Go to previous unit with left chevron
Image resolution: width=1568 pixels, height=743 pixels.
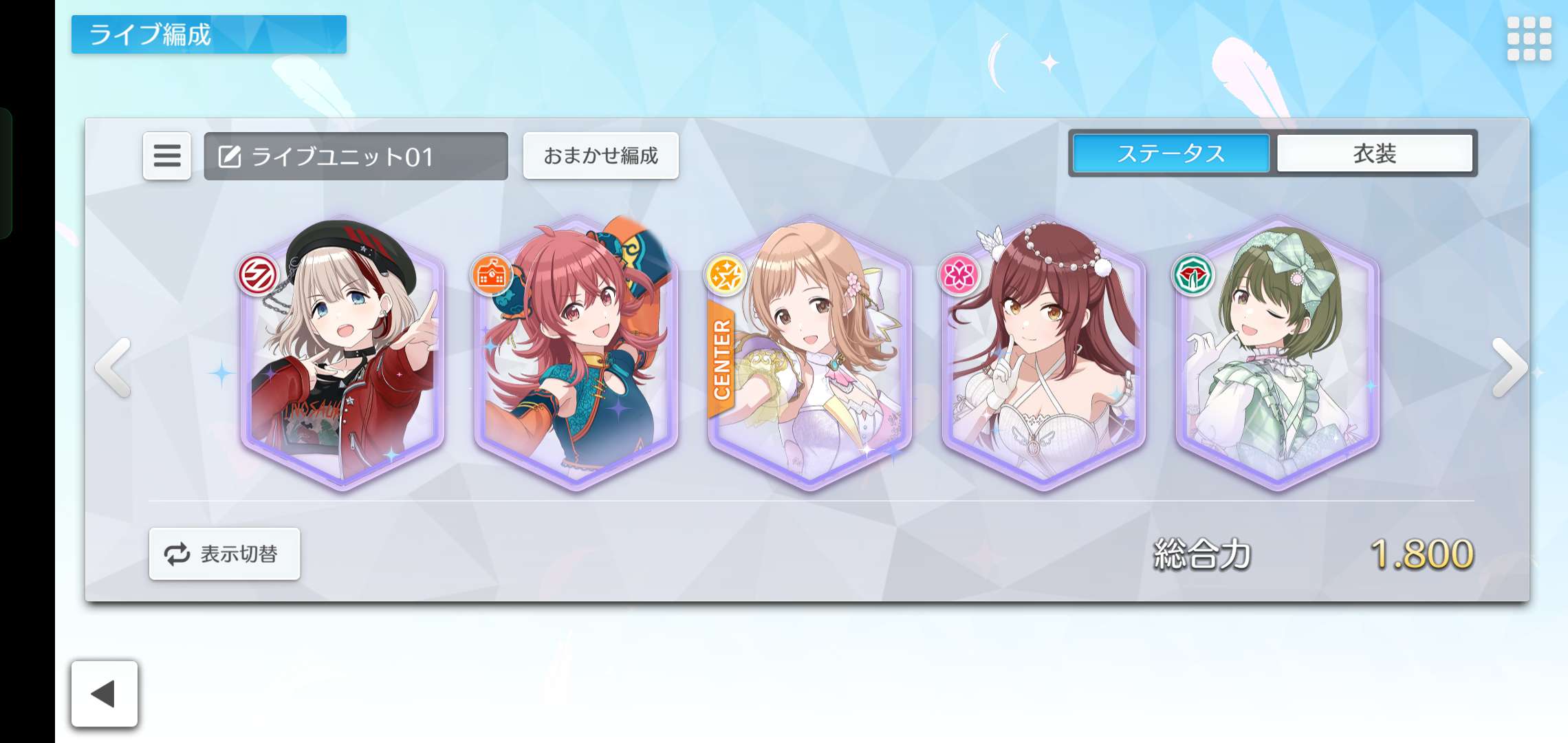pyautogui.click(x=113, y=367)
